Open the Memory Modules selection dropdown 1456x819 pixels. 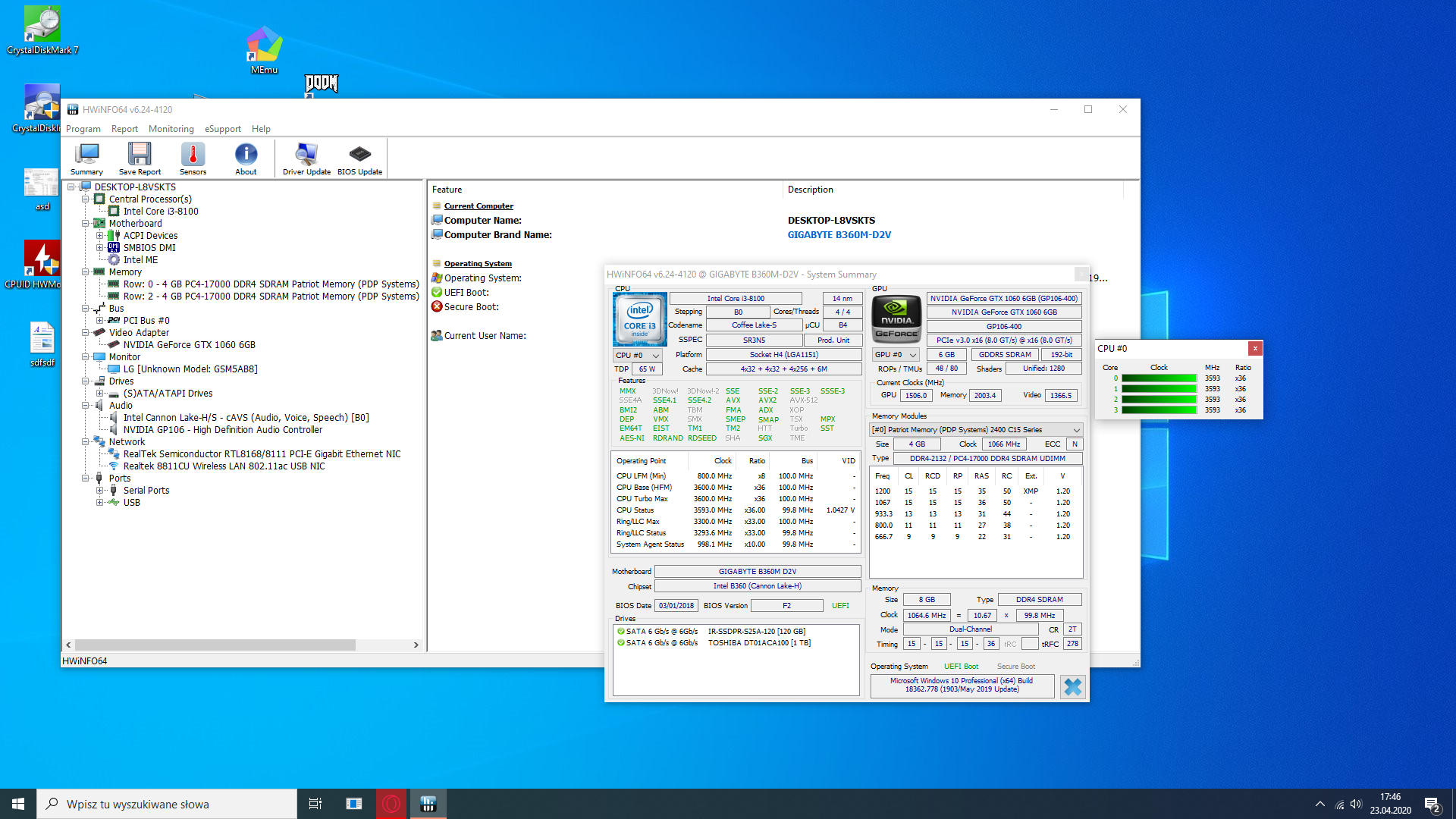point(975,430)
